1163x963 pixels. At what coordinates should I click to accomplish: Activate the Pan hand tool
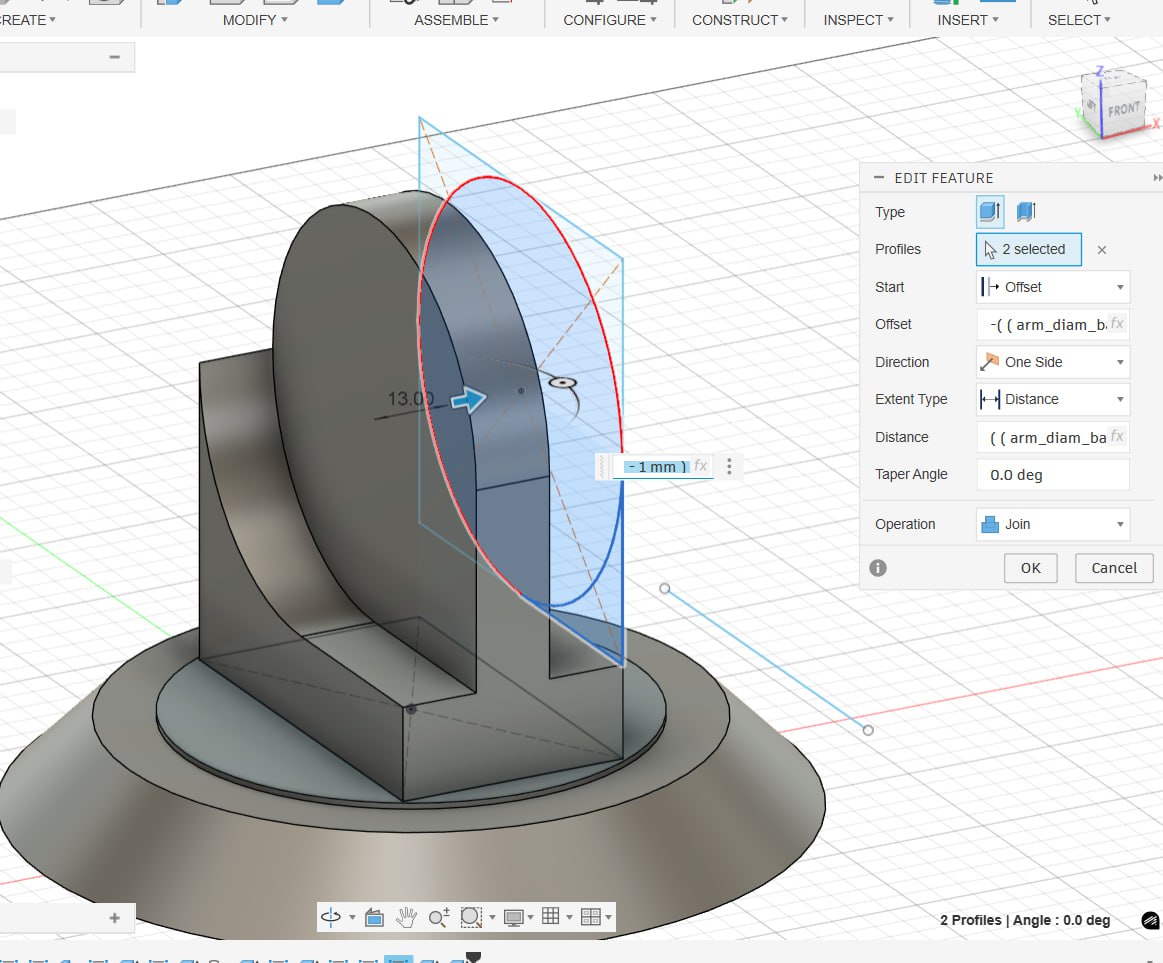coord(406,917)
